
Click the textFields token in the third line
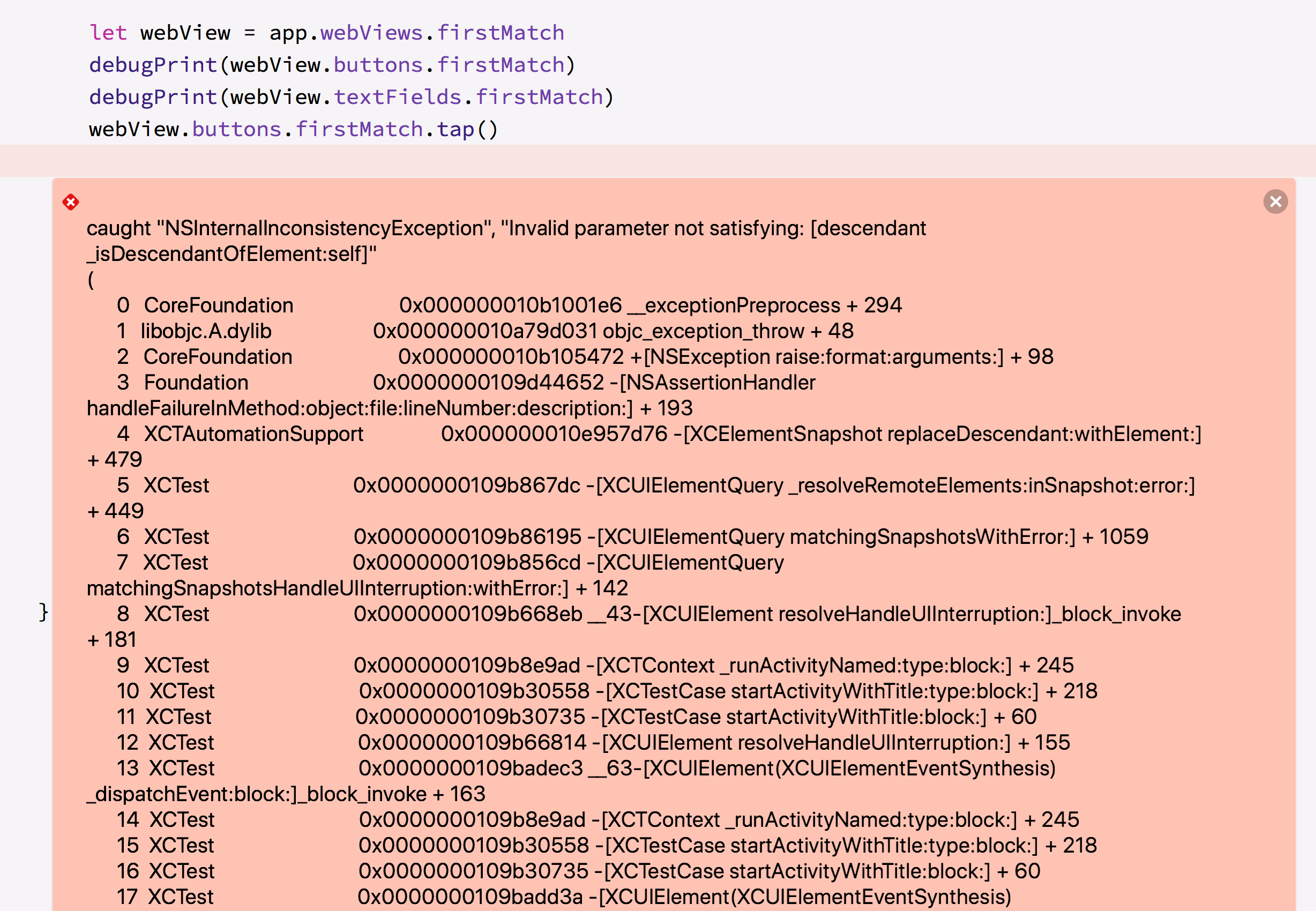click(400, 96)
